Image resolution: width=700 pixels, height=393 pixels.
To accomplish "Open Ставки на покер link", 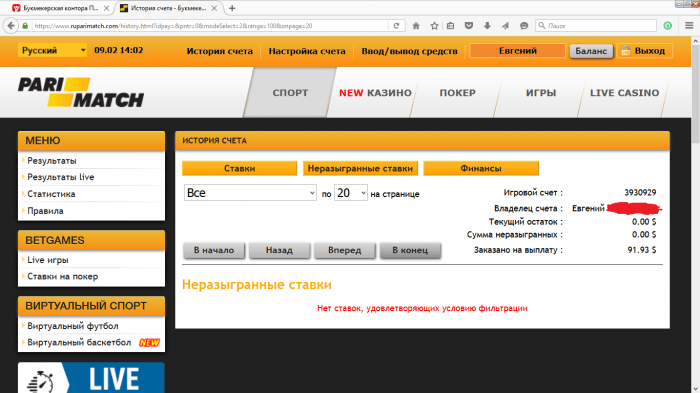I will click(62, 276).
